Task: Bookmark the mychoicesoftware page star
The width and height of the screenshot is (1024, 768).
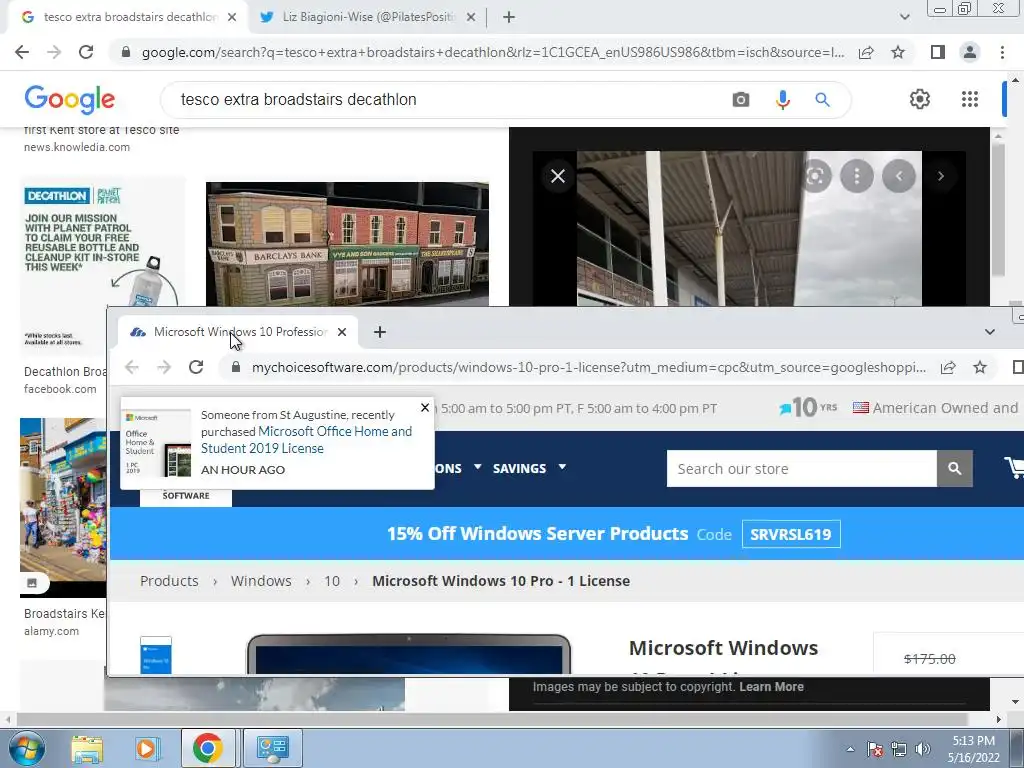Action: (x=980, y=367)
